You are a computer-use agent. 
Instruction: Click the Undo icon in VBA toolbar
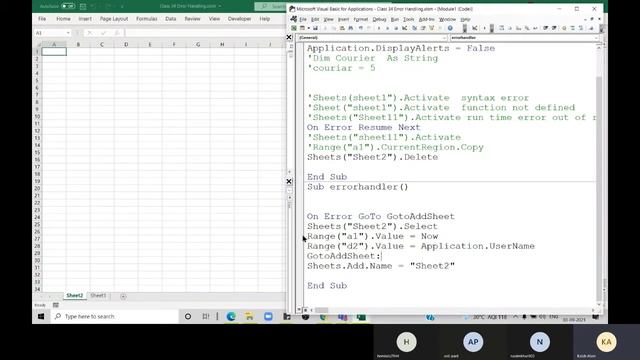tap(360, 28)
